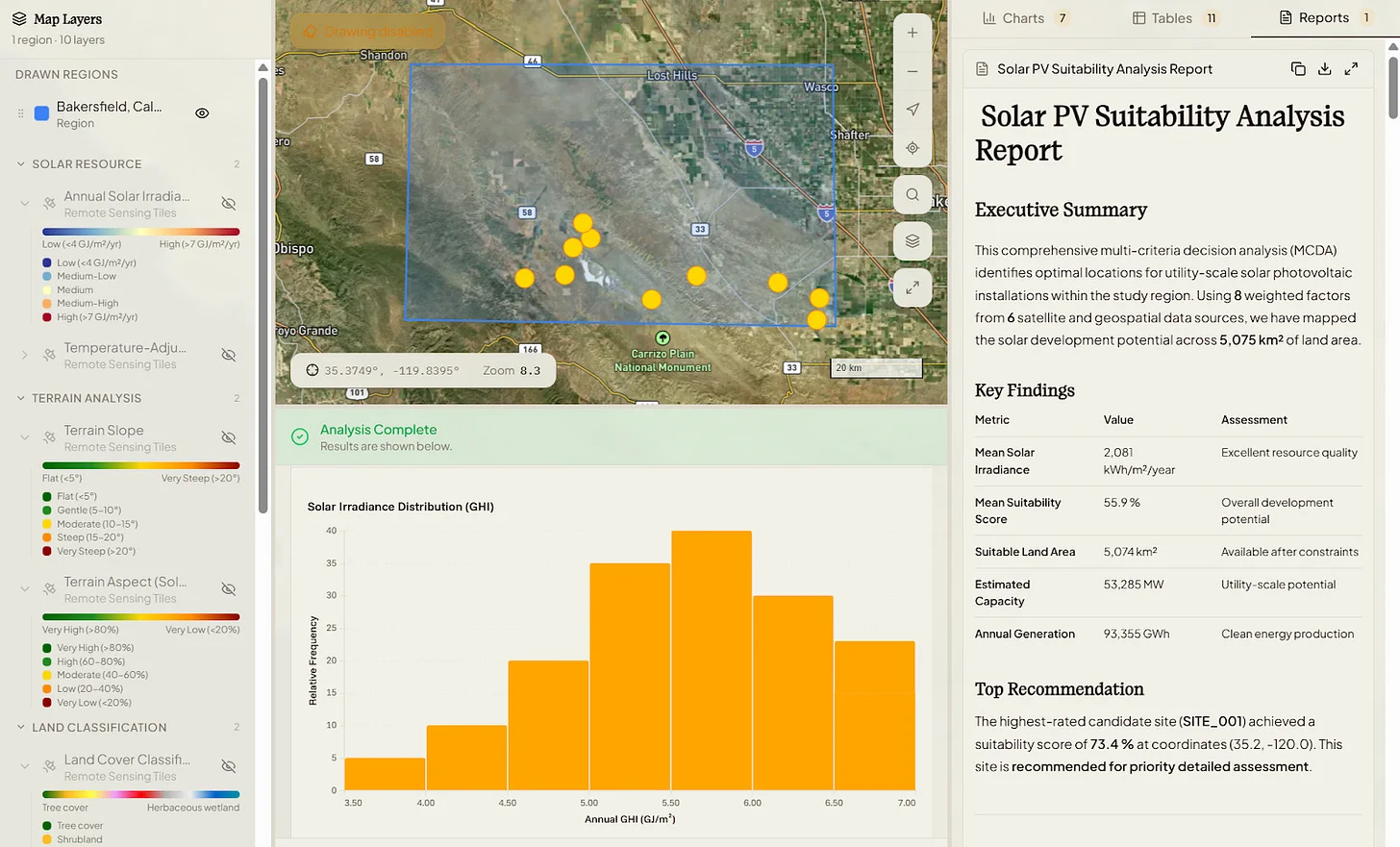Switch to the Charts tab
1400x847 pixels.
click(1023, 17)
